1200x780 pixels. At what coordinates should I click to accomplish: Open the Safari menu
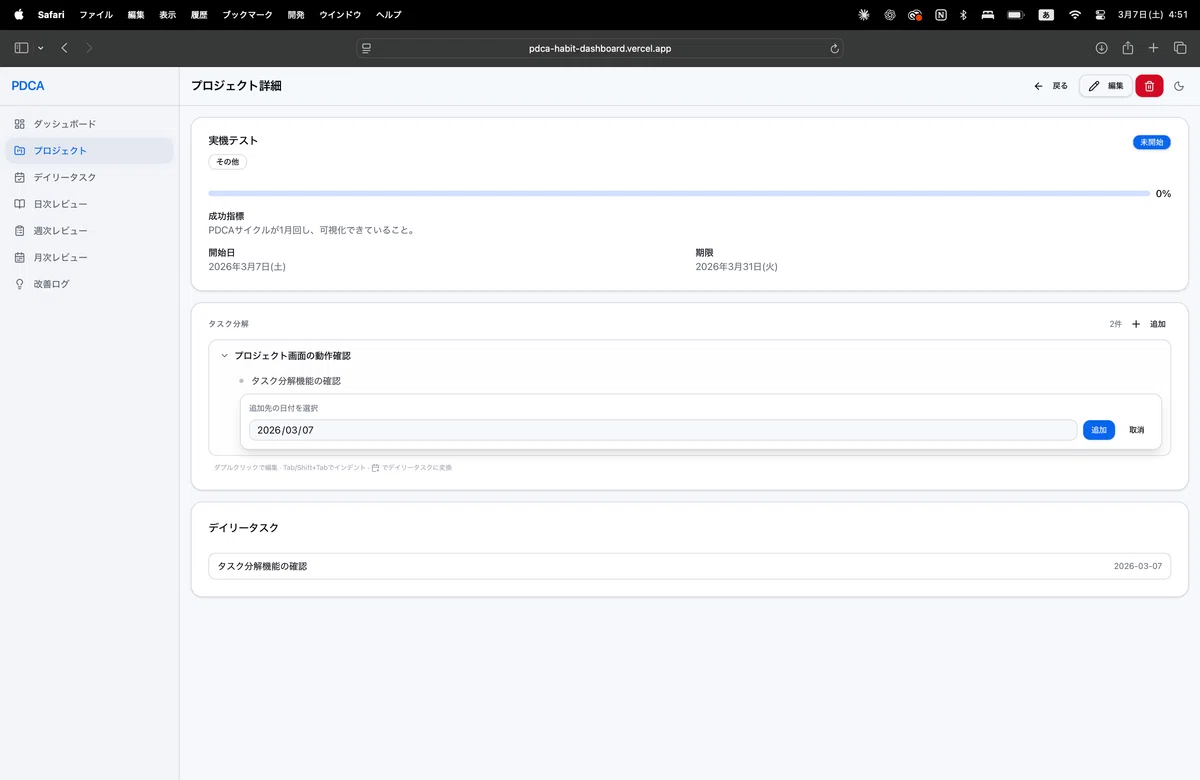51,15
